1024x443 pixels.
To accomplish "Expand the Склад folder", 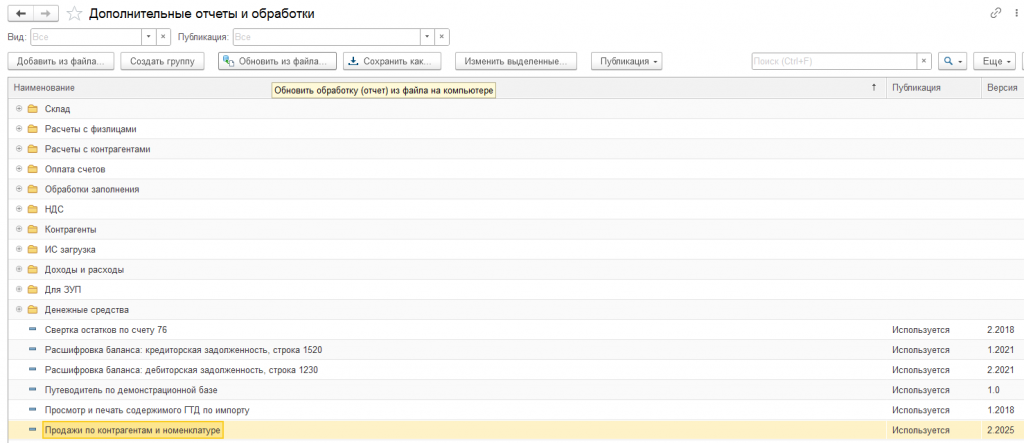I will (x=19, y=109).
